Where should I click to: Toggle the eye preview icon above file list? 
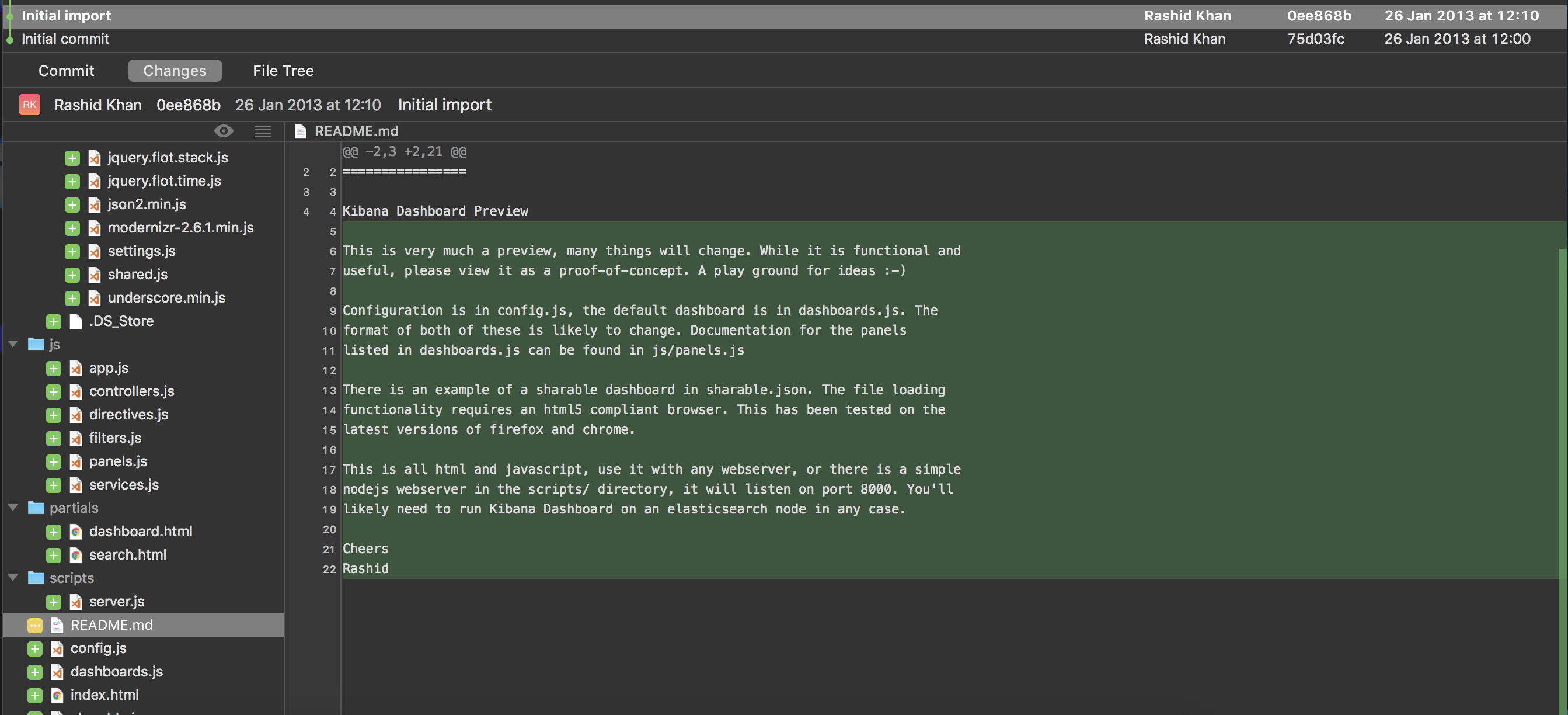[x=224, y=131]
